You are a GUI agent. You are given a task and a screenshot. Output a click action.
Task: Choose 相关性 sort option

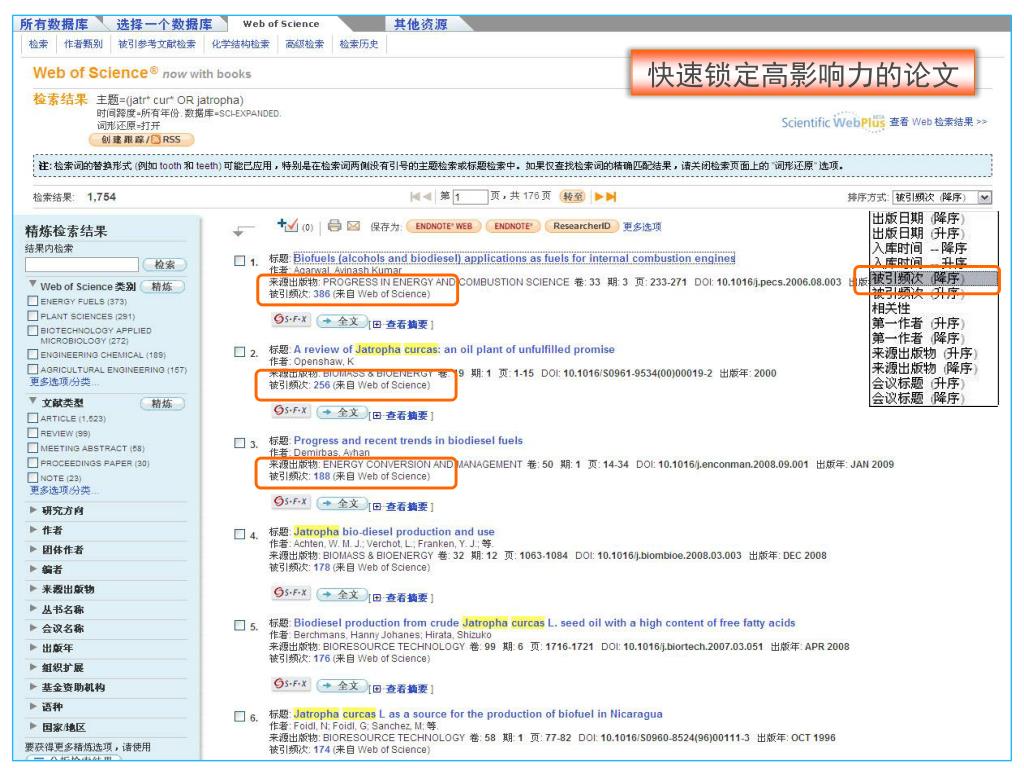click(x=891, y=308)
